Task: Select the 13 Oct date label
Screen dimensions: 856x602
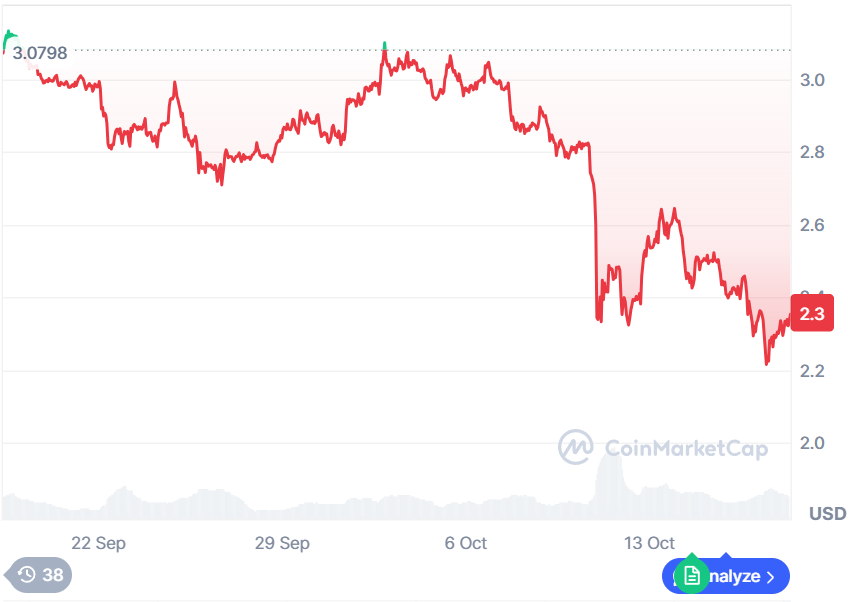Action: click(x=649, y=543)
